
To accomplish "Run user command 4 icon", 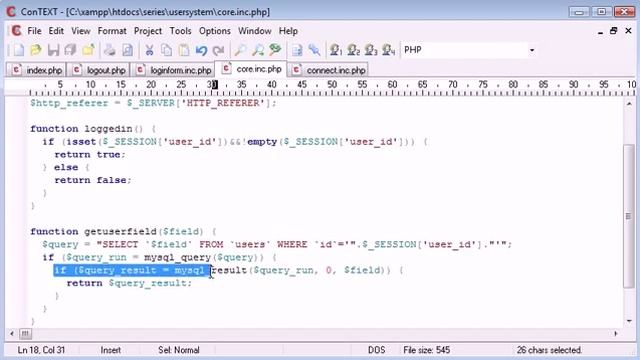I will 389,50.
